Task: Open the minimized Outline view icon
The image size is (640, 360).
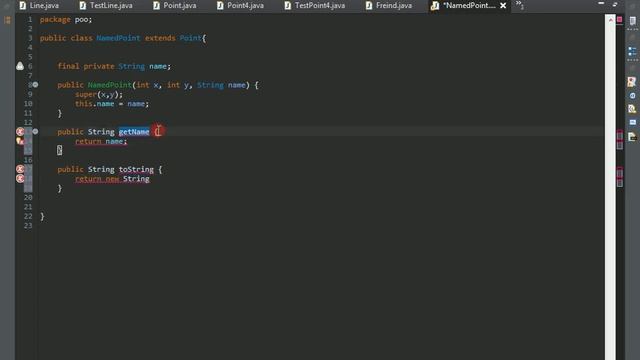Action: [x=632, y=51]
